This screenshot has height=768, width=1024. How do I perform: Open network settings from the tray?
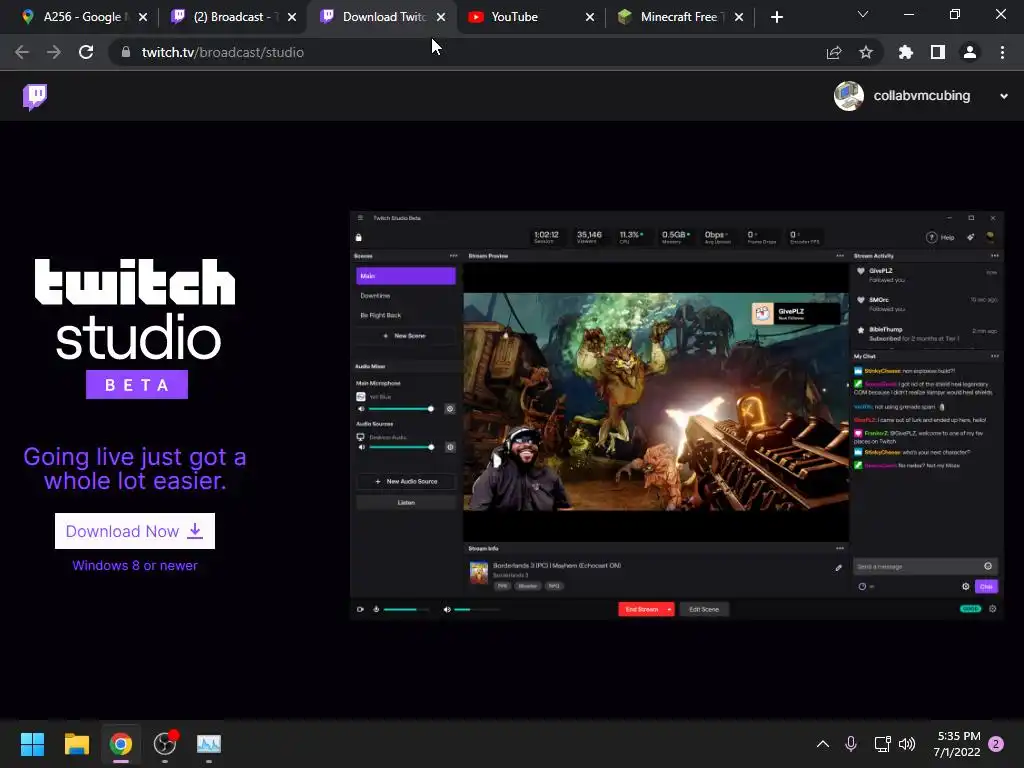[882, 744]
